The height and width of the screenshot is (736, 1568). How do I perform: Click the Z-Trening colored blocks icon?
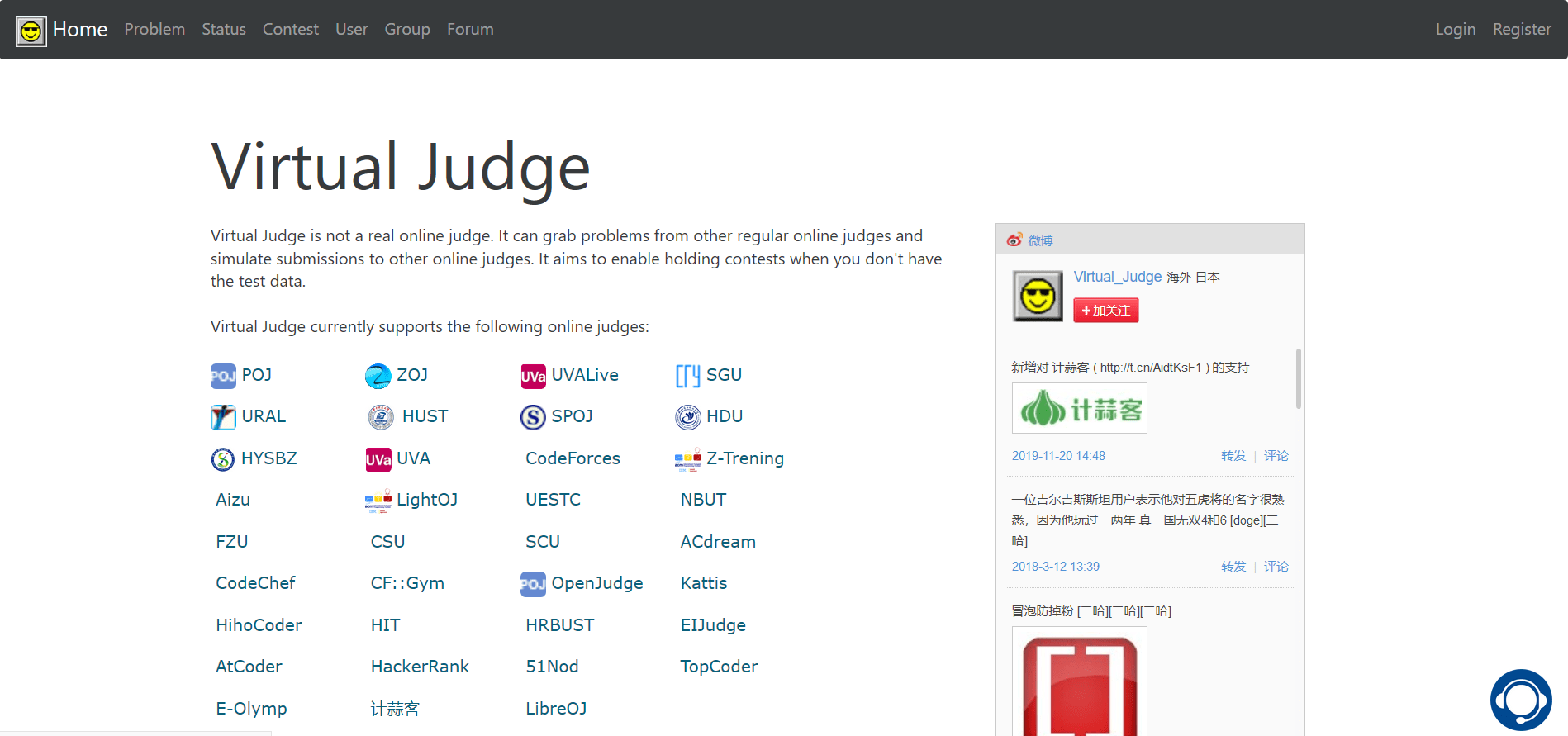[688, 459]
